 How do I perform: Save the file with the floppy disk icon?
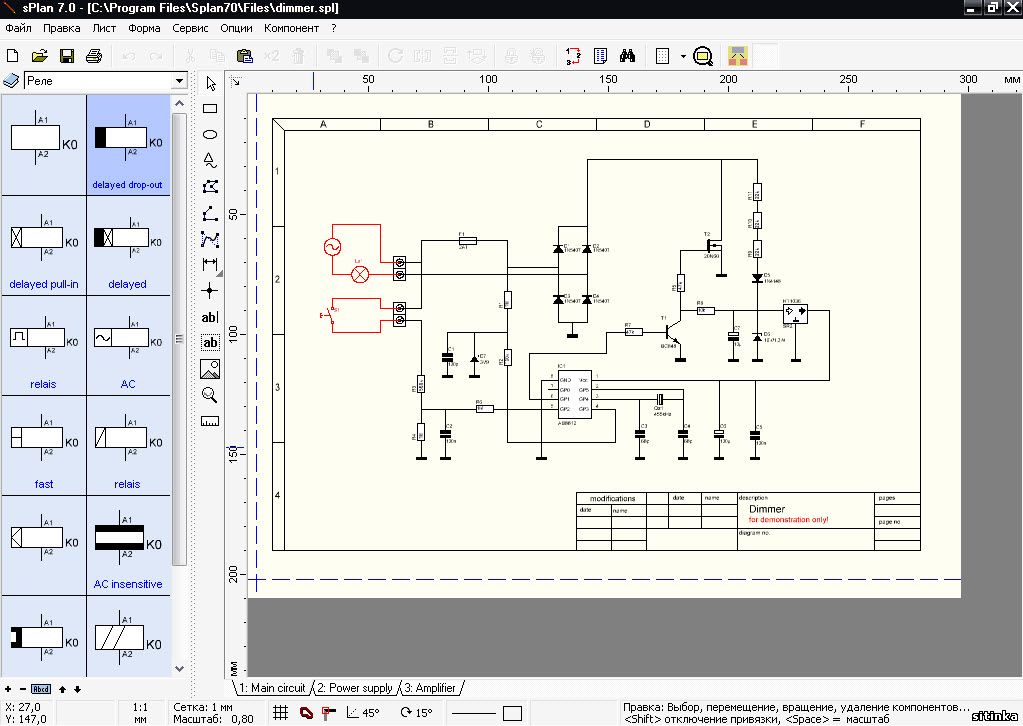click(x=67, y=56)
